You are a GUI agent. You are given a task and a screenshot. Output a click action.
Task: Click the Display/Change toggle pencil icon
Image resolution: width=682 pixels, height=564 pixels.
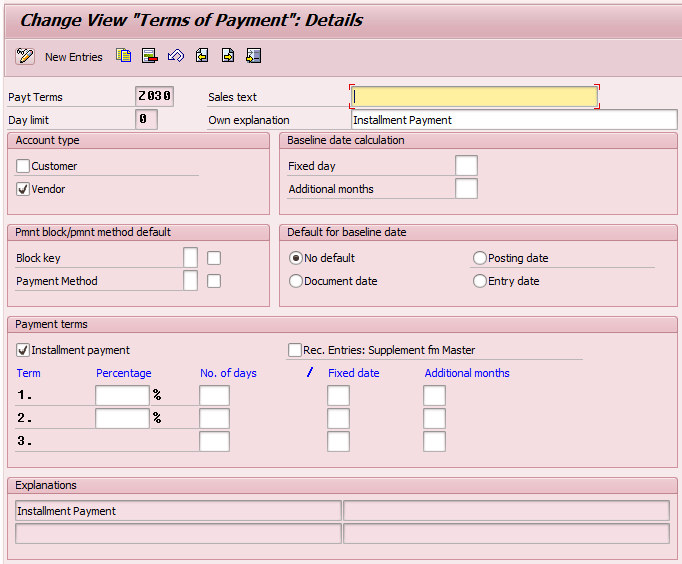[x=25, y=57]
